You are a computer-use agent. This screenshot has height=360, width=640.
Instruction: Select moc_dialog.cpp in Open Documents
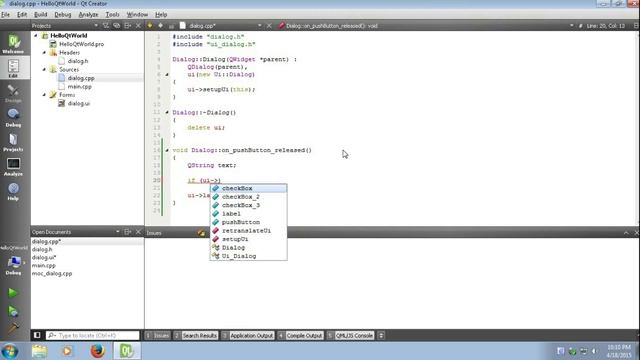click(x=52, y=273)
